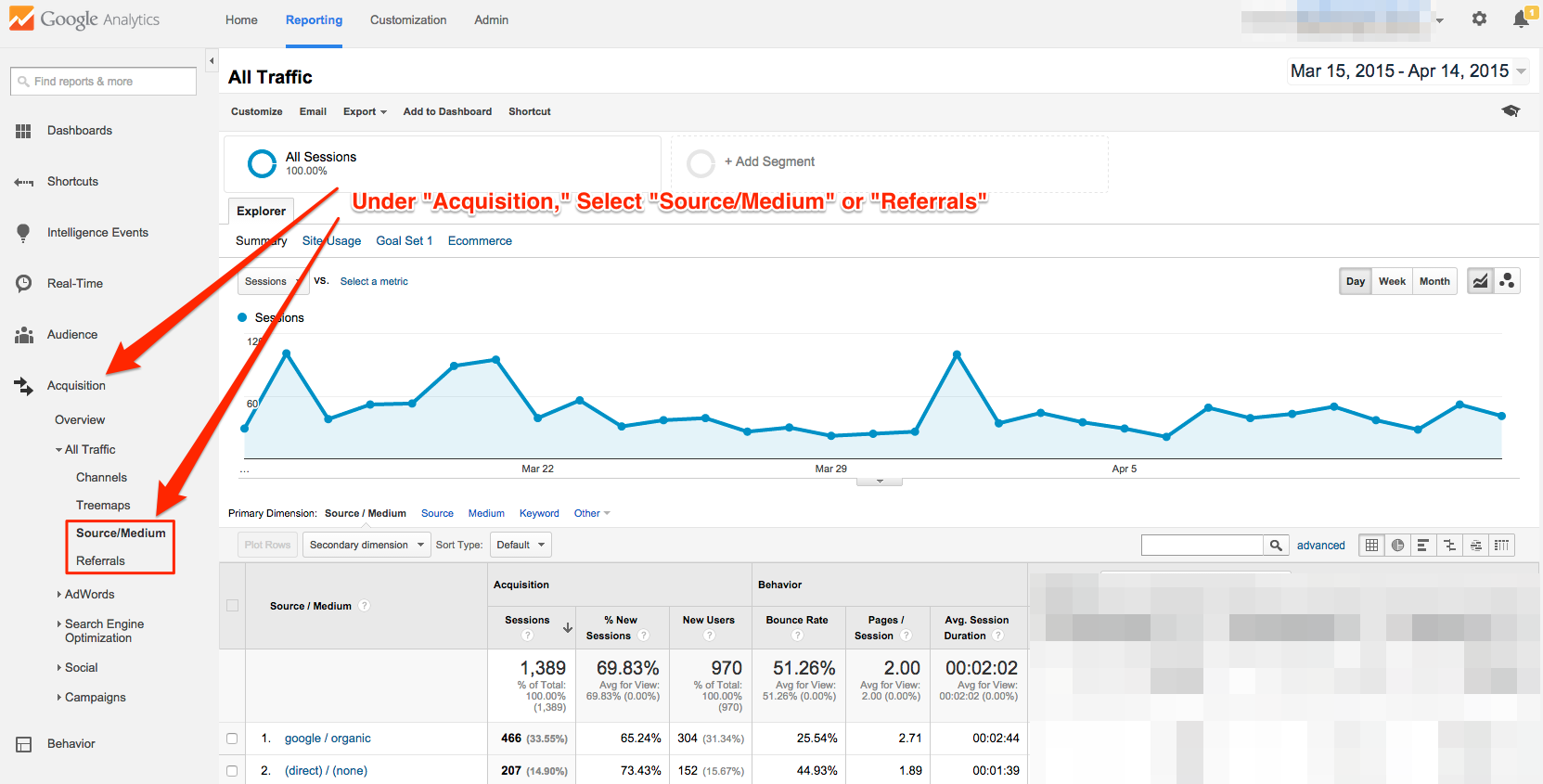Click the highest sessions data point near Mar 16
The image size is (1543, 784).
(x=287, y=353)
